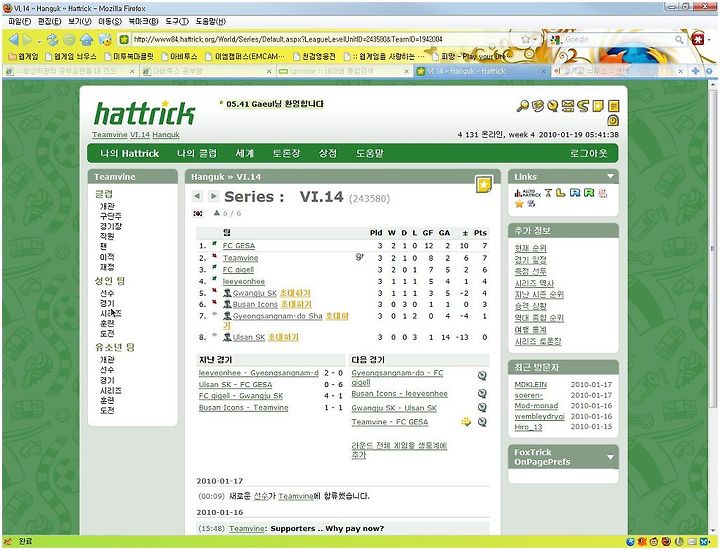The image size is (720, 550).
Task: Open the 경기 일정 link in 추가 정보
Action: (x=530, y=260)
